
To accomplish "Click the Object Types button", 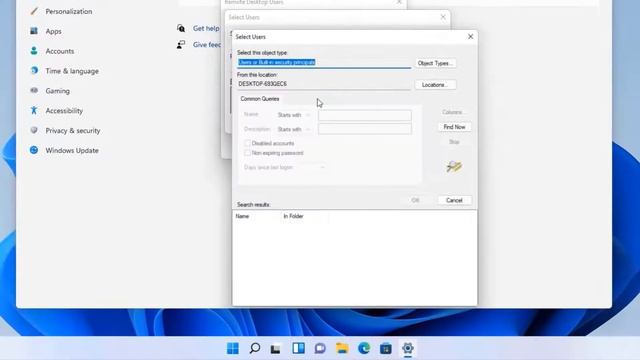I will 435,63.
